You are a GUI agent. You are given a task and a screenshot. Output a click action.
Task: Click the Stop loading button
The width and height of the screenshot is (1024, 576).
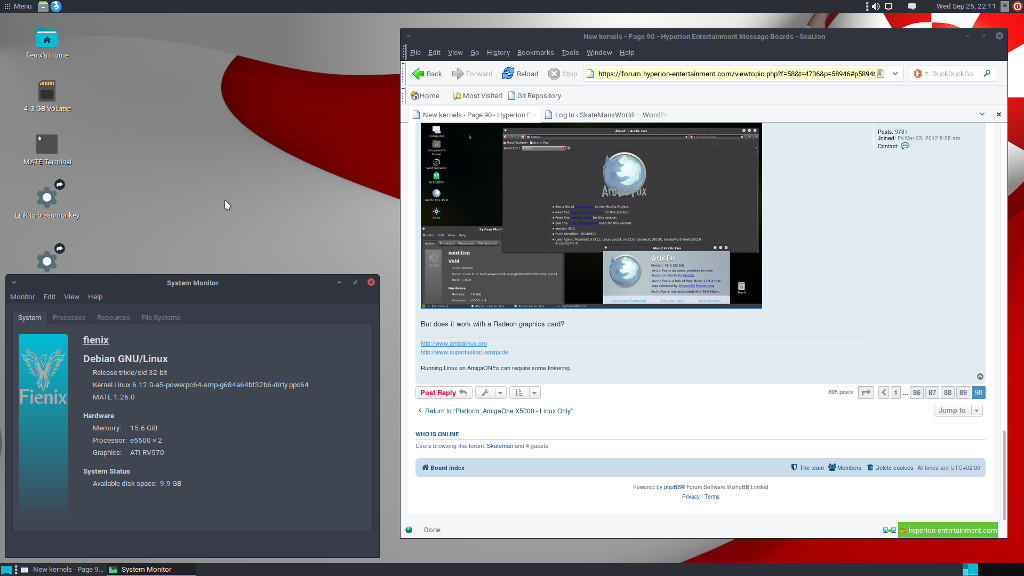(563, 74)
